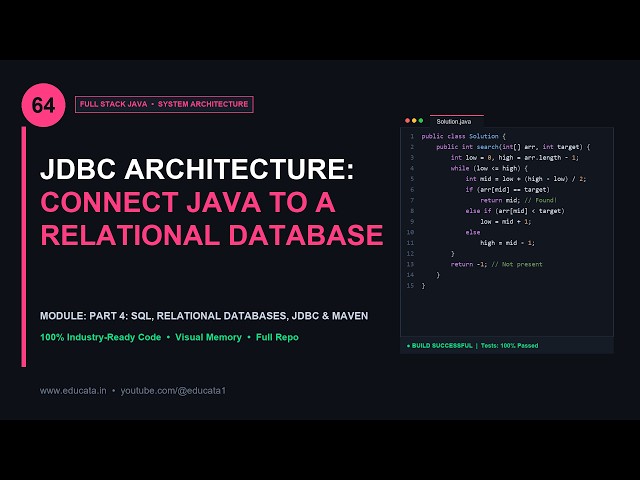Click line number 15 in the code gutter
Viewport: 640px width, 480px height.
[410, 285]
